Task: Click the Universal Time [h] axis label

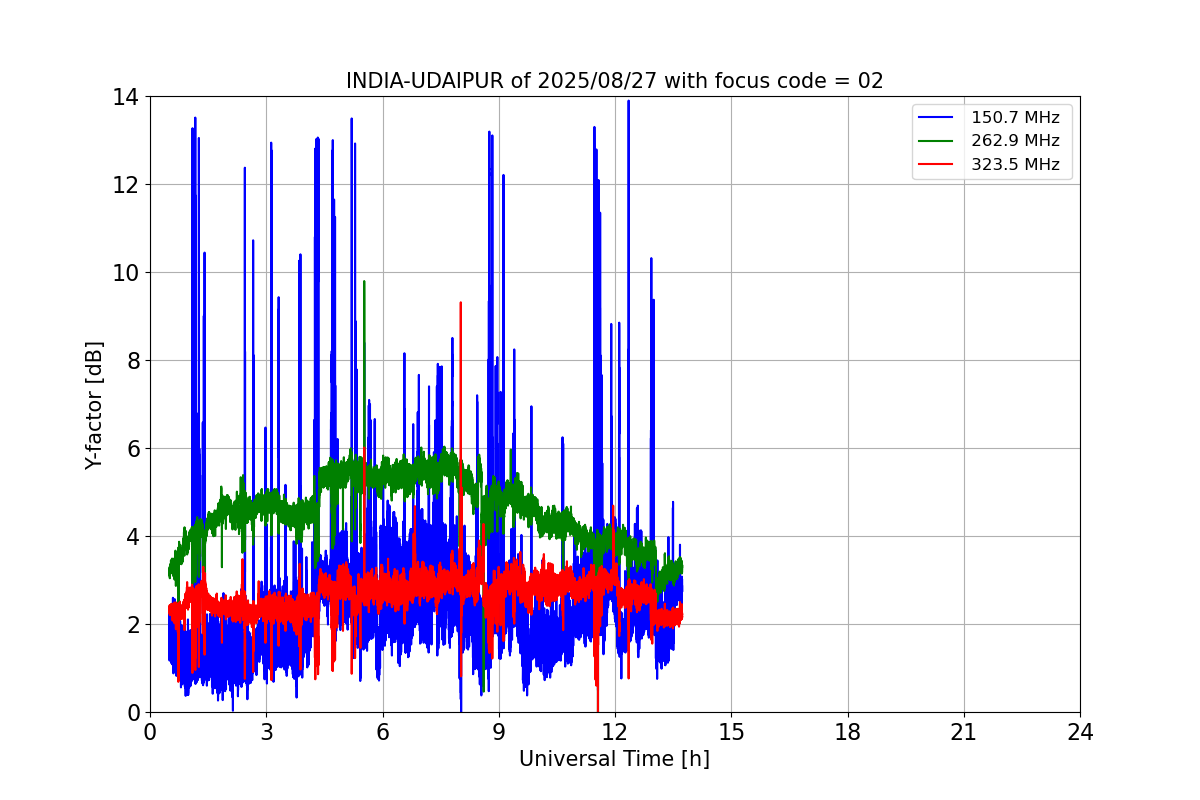Action: (614, 760)
